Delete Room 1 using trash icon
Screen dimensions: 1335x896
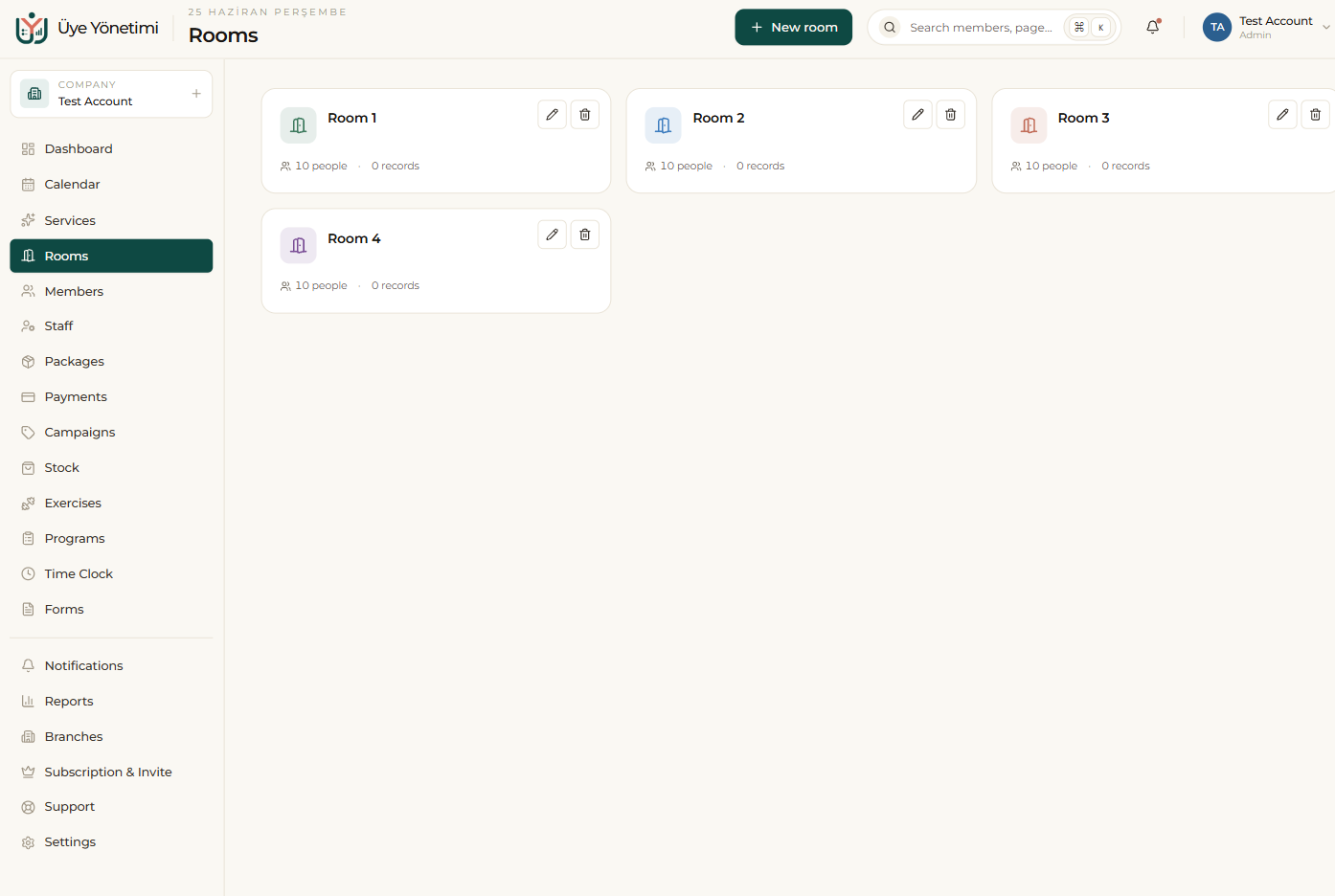[585, 115]
